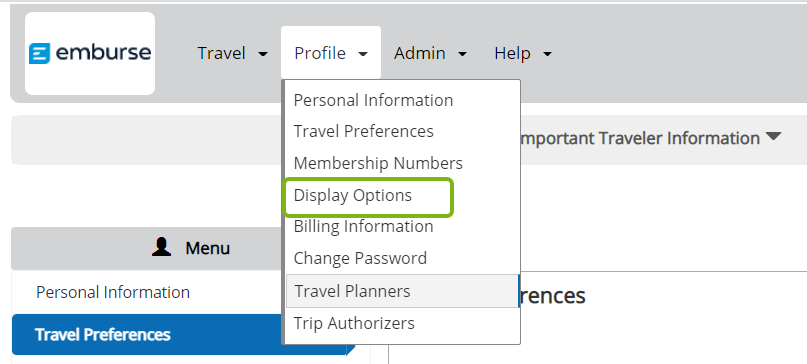Viewport: 807px width, 364px height.
Task: Choose Travel Preferences in Profile dropdown
Action: [363, 131]
